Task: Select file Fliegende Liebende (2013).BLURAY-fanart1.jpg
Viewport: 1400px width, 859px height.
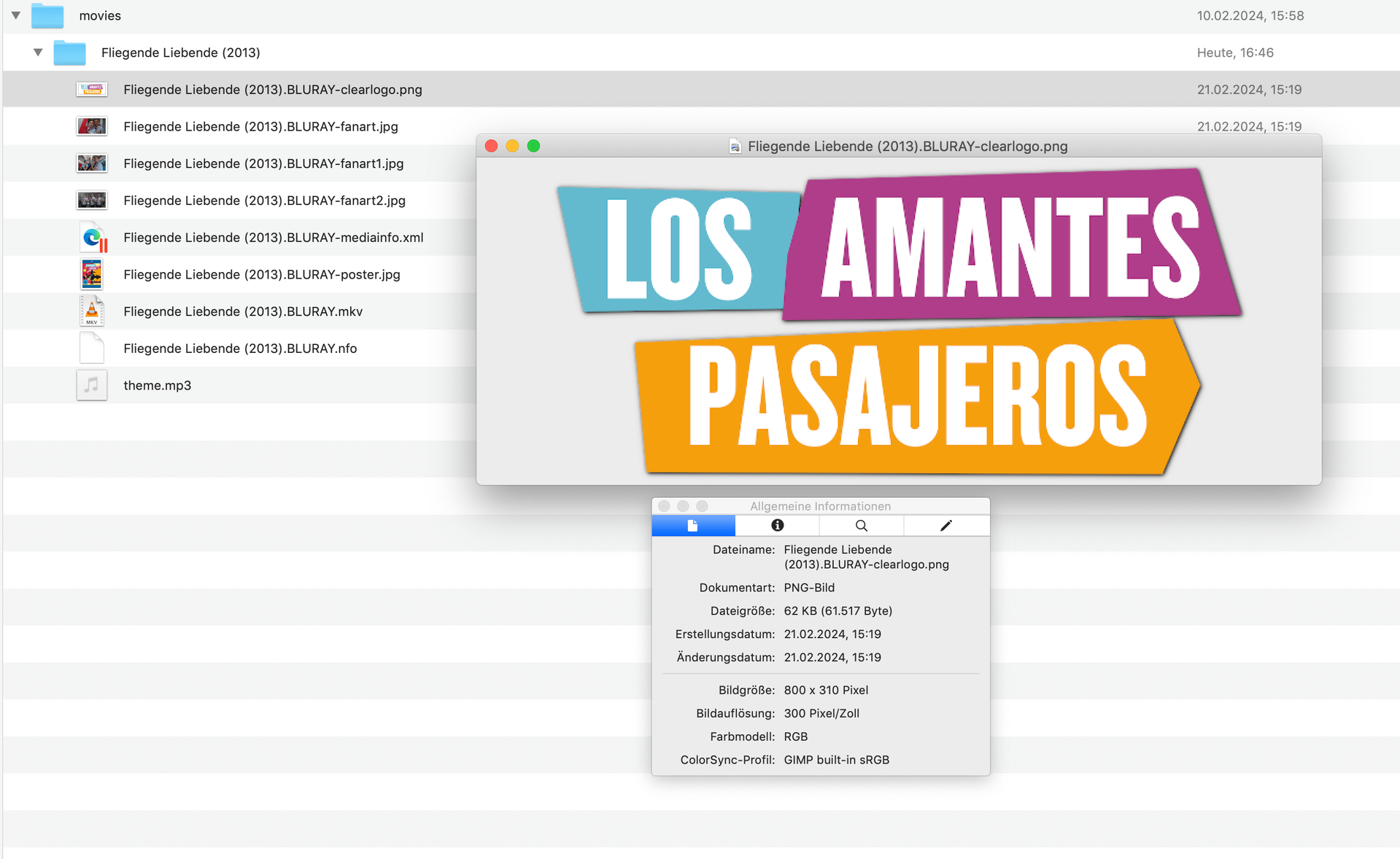Action: click(263, 164)
